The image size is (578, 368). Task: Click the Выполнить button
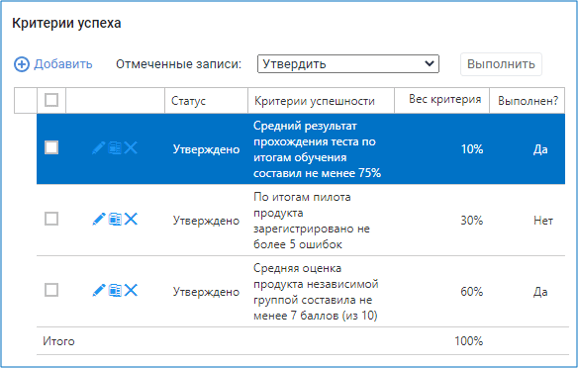[x=501, y=64]
